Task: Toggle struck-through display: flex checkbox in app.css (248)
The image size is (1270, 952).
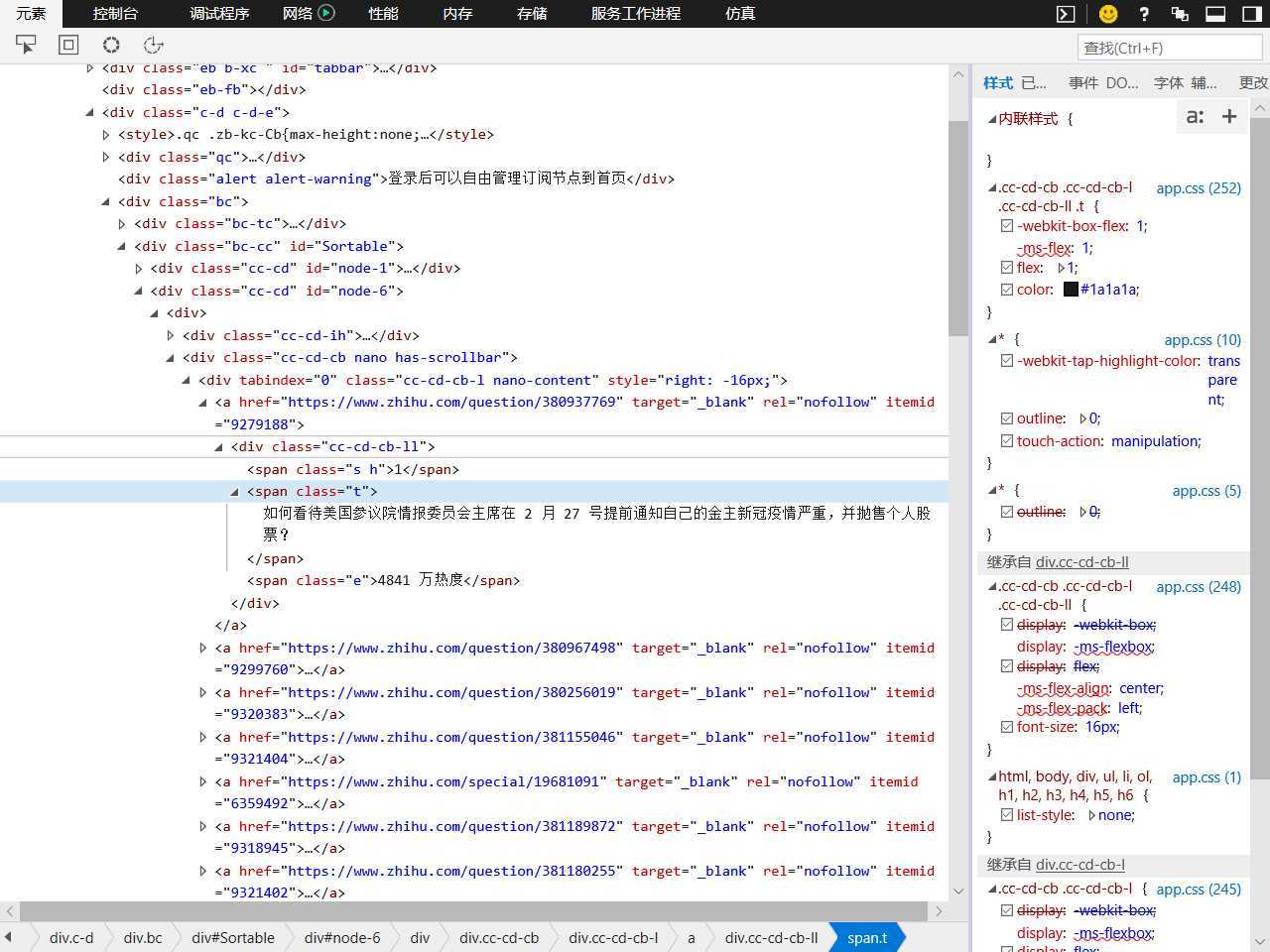Action: click(1007, 666)
